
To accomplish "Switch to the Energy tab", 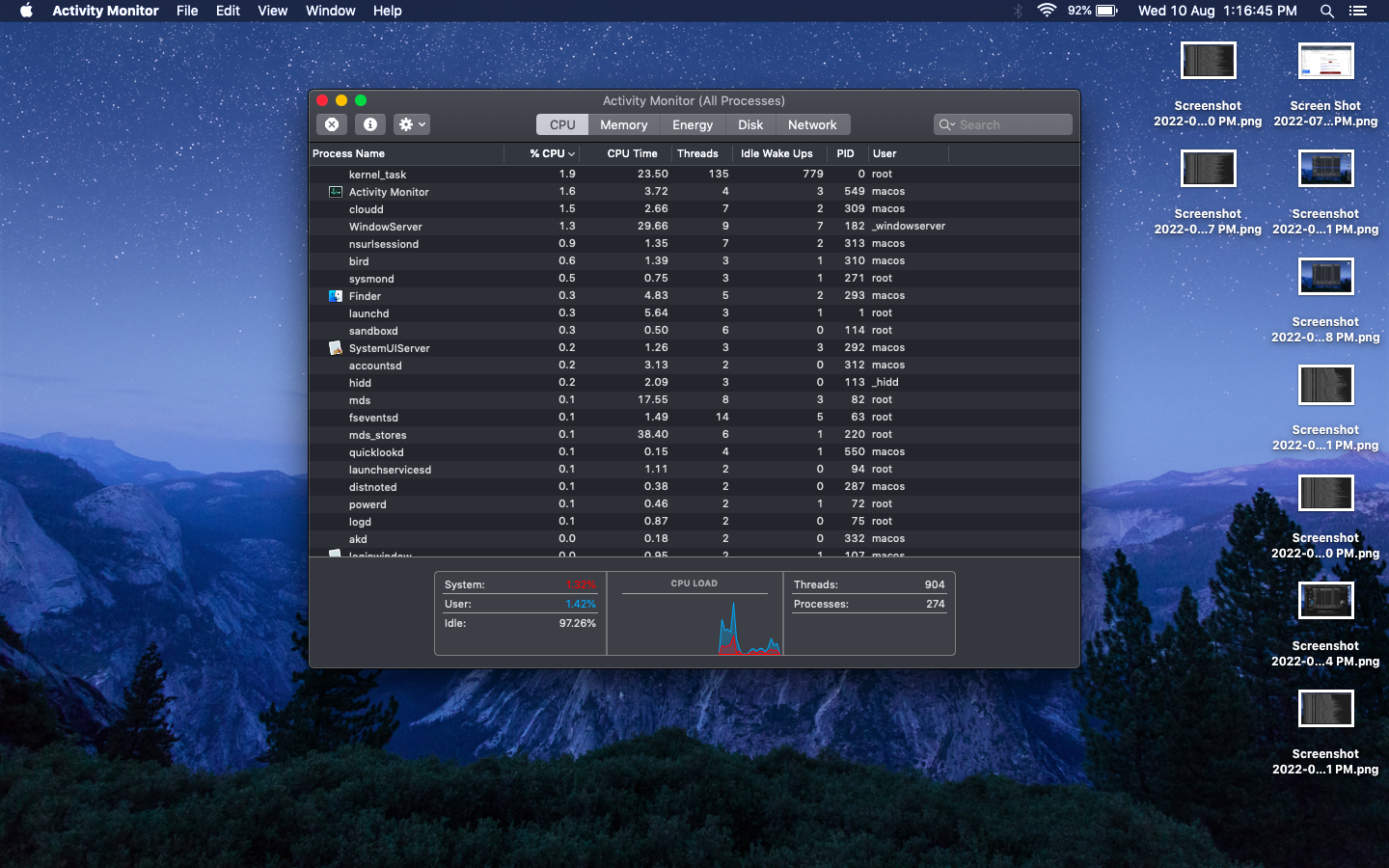I will pyautogui.click(x=692, y=124).
